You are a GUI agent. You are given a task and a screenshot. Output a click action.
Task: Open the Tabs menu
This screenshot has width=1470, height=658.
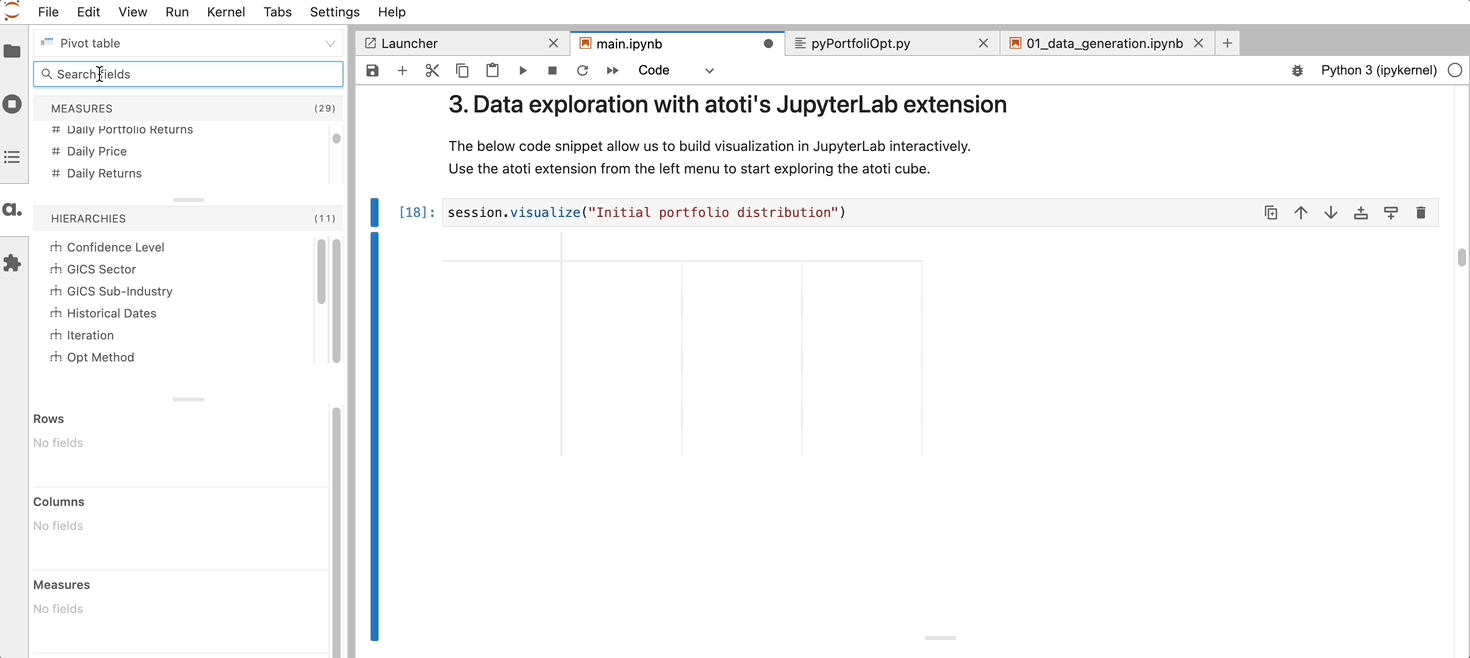[x=277, y=12]
